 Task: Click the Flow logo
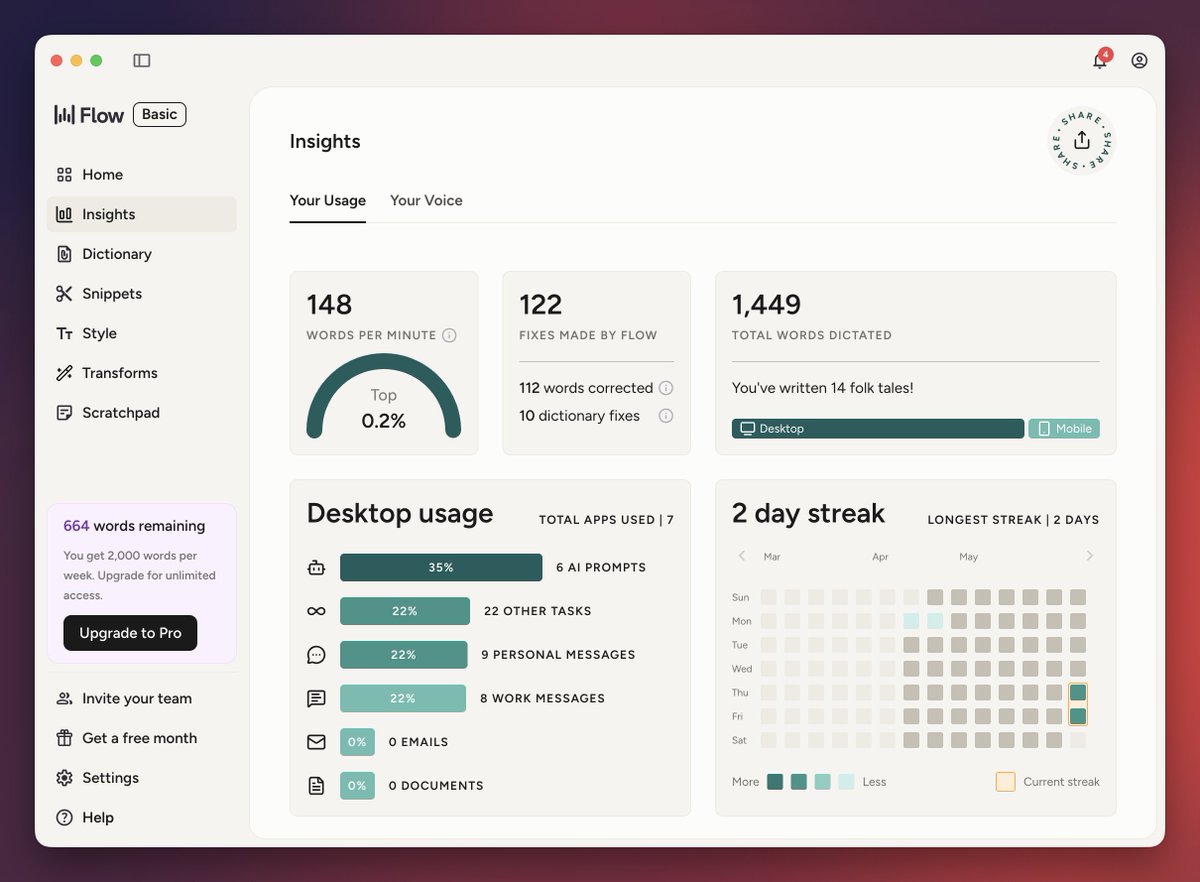pos(89,114)
